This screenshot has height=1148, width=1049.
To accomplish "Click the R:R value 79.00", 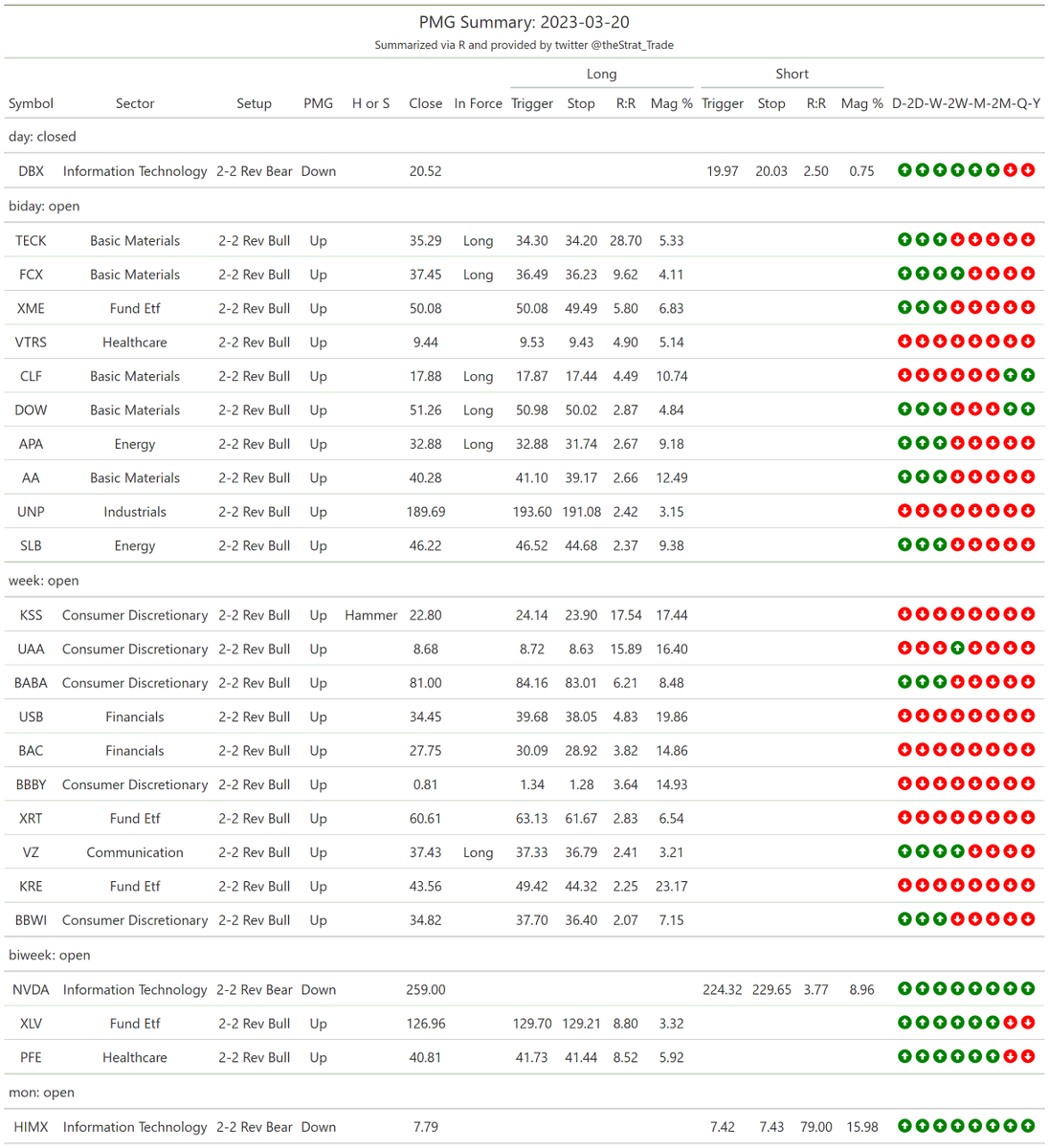I will pos(816,1127).
